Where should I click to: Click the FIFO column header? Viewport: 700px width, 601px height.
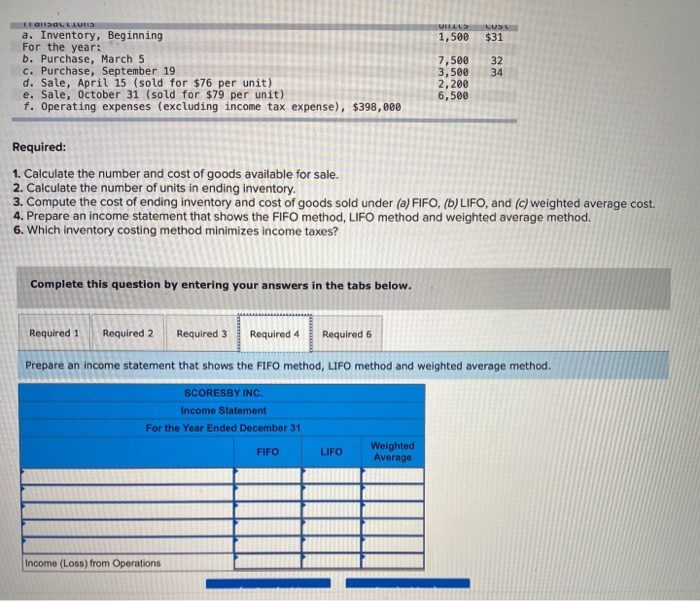[267, 452]
